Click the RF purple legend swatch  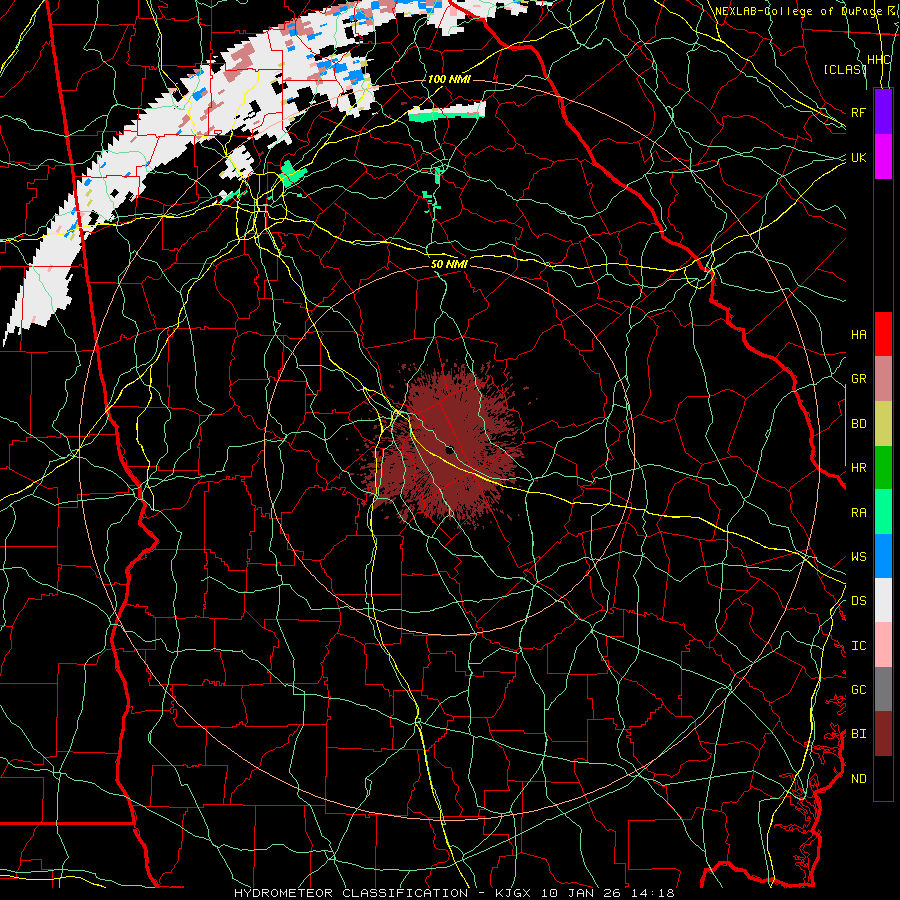click(x=883, y=112)
